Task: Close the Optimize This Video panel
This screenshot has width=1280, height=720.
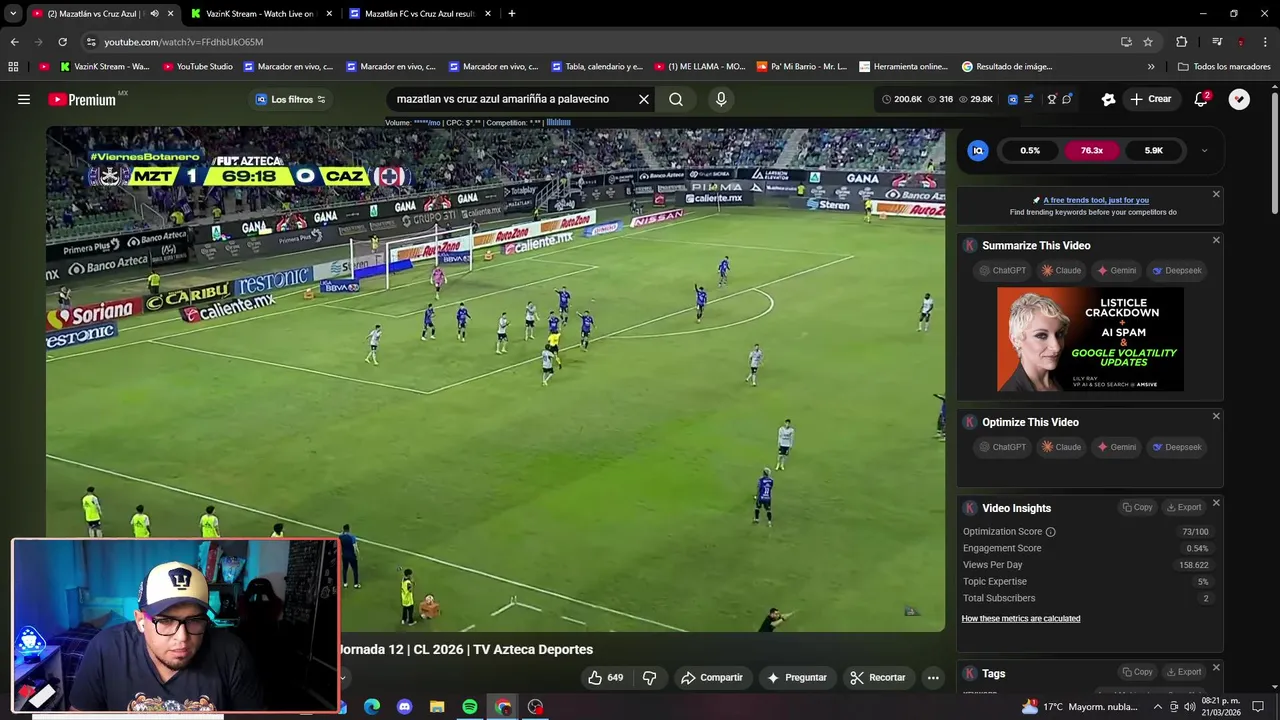Action: 1216,416
